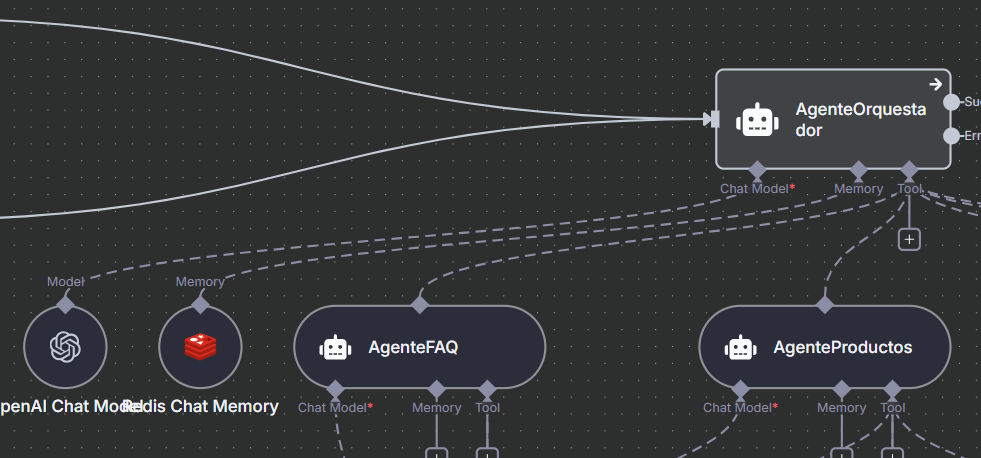Click AgenteFAQ Memory diamond connector
Screen dimensions: 981x458
point(437,389)
